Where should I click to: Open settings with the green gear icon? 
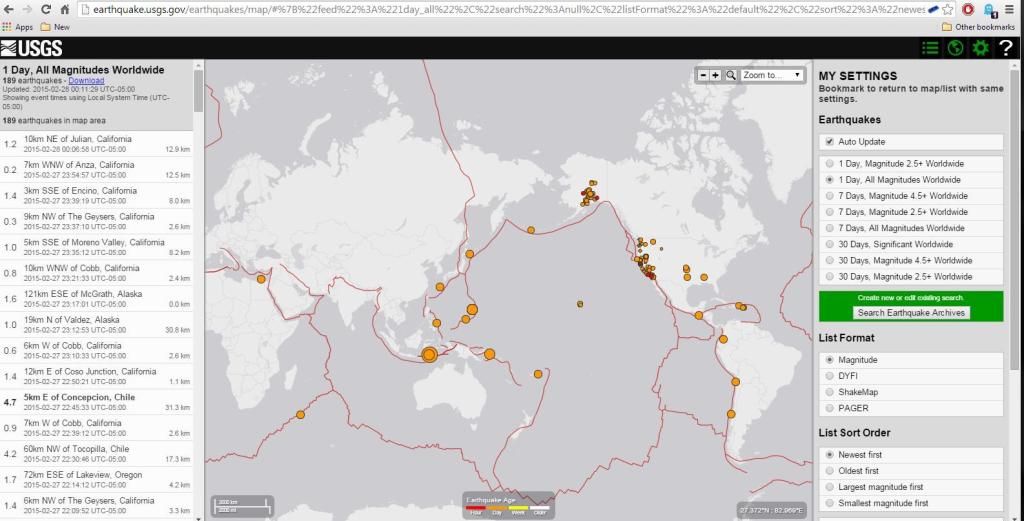[x=980, y=48]
